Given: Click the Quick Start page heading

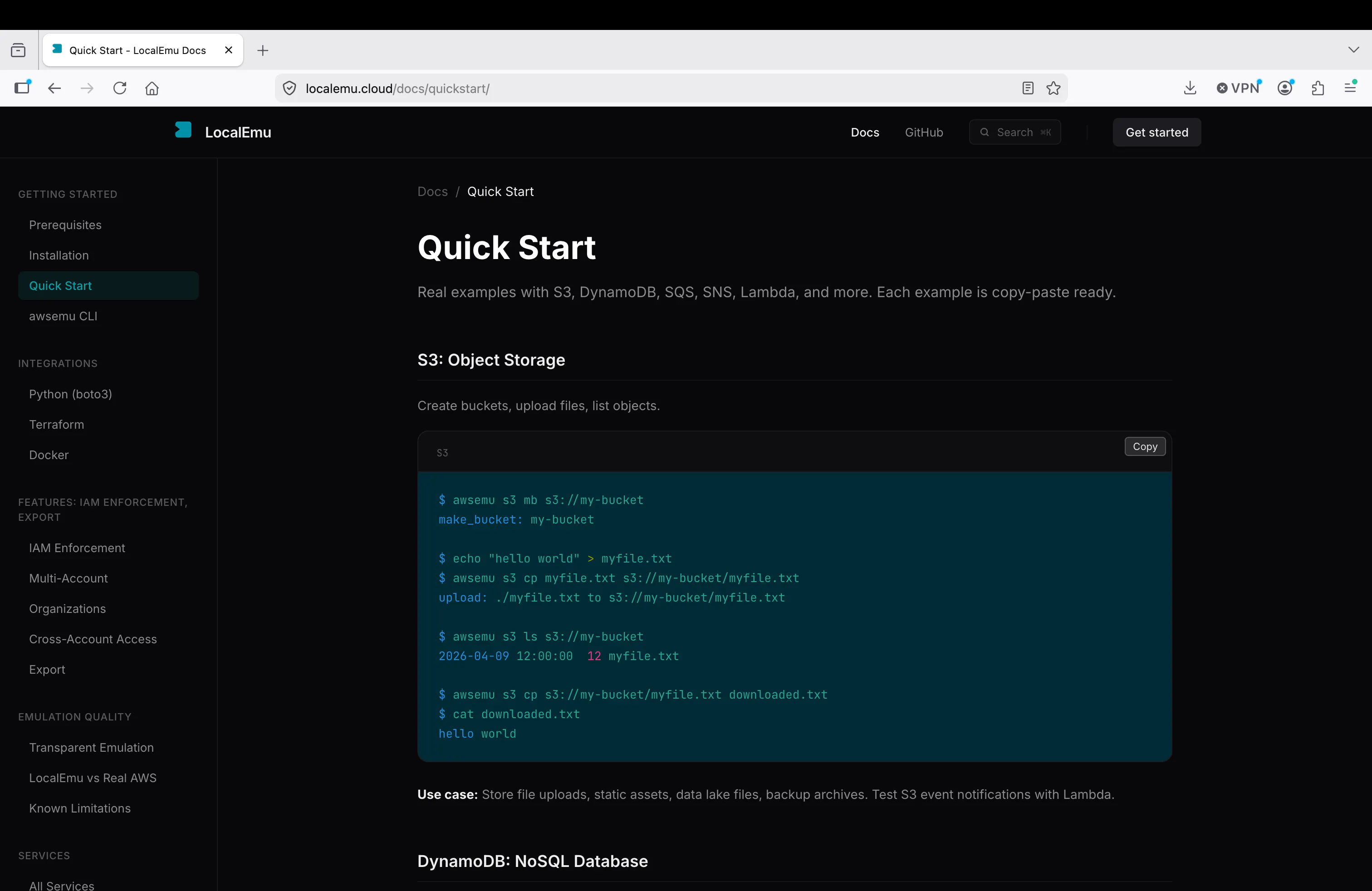Looking at the screenshot, I should pos(506,248).
